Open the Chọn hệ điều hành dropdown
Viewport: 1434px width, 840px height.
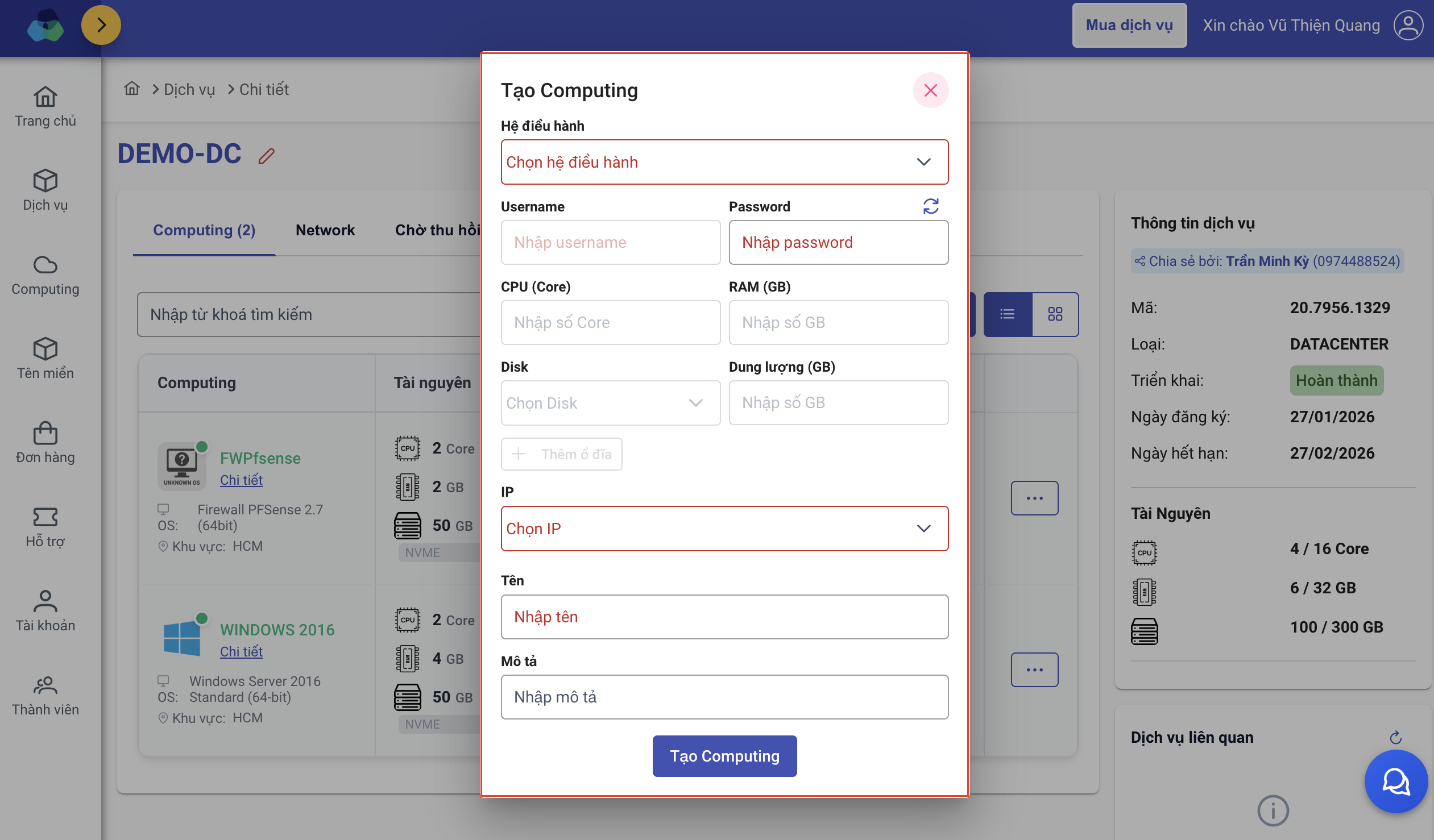click(x=724, y=162)
